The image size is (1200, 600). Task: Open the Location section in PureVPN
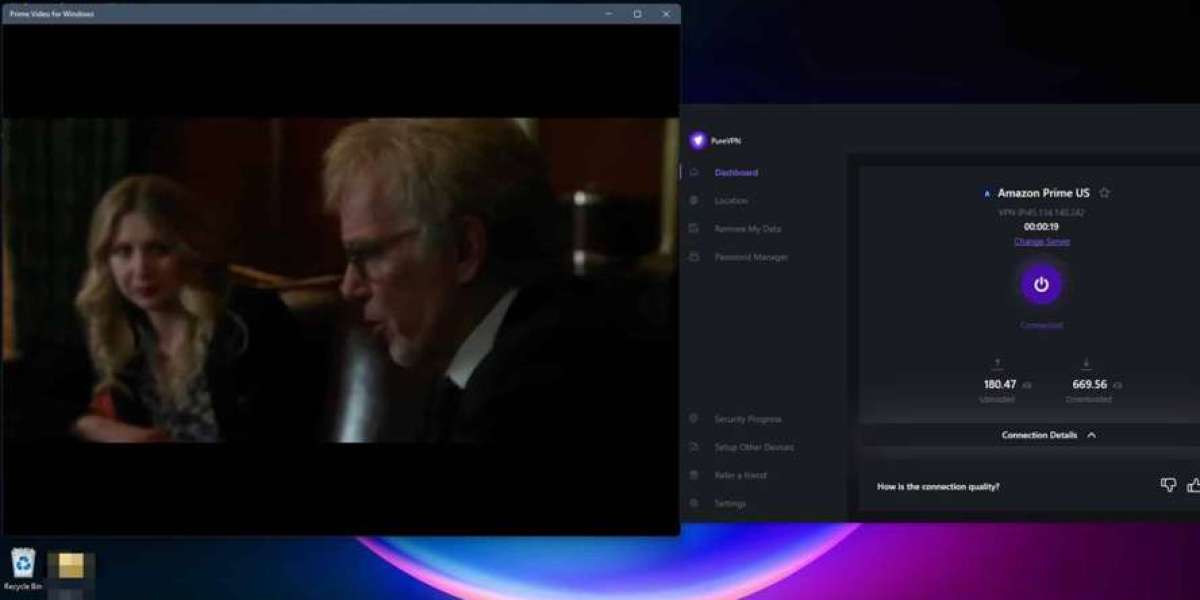tap(731, 201)
